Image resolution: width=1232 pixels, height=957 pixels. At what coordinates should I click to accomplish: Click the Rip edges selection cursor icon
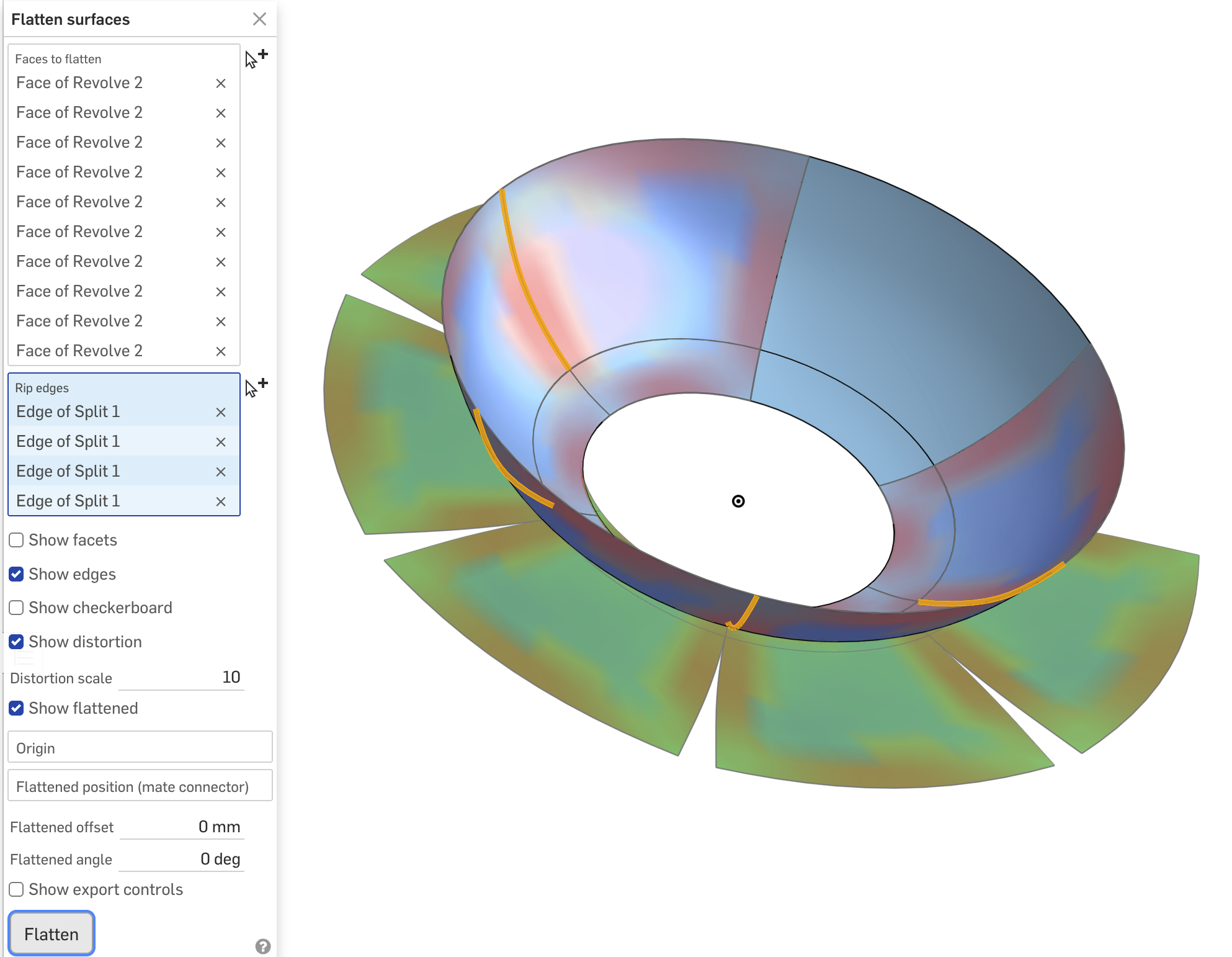tap(255, 387)
